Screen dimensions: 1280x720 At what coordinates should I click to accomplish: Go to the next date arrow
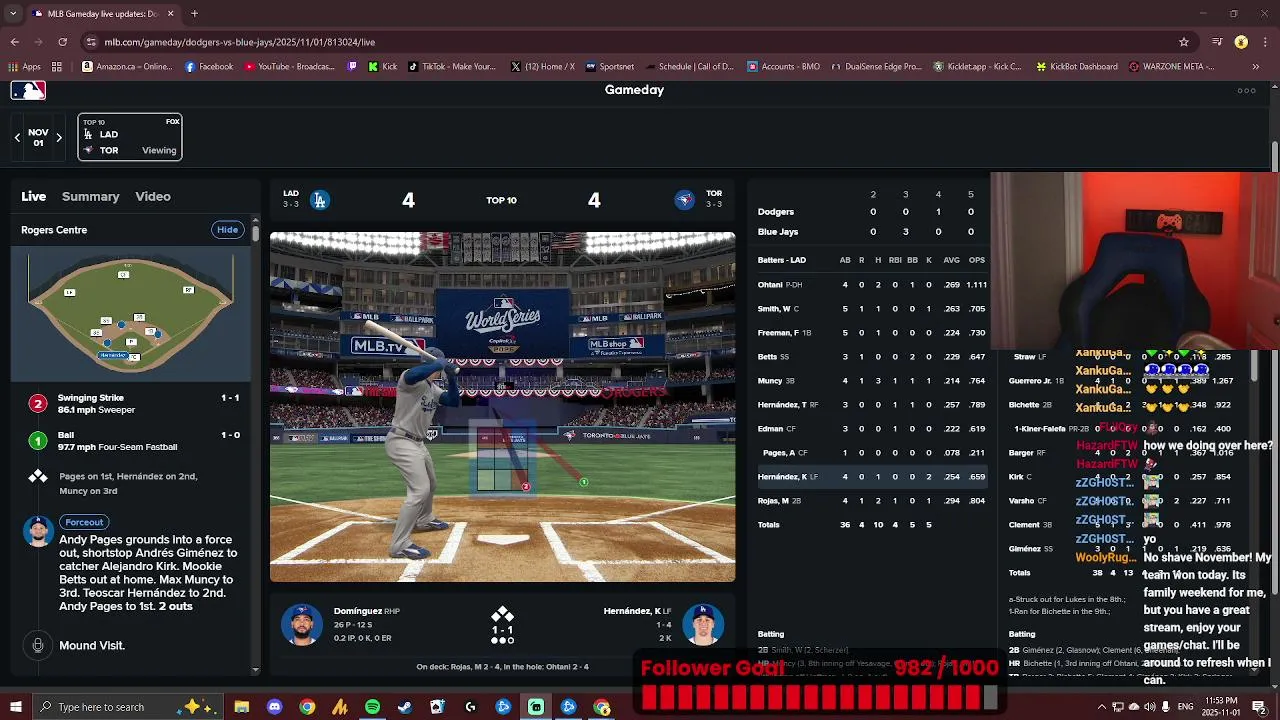click(59, 138)
